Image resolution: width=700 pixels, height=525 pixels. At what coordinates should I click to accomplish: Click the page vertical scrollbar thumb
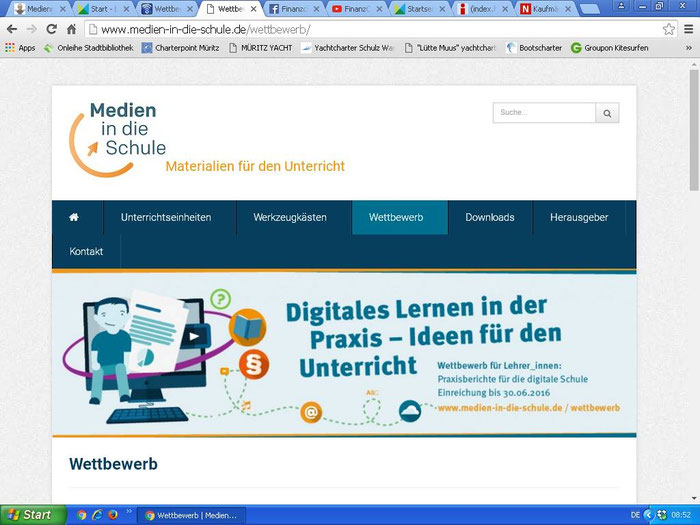693,129
